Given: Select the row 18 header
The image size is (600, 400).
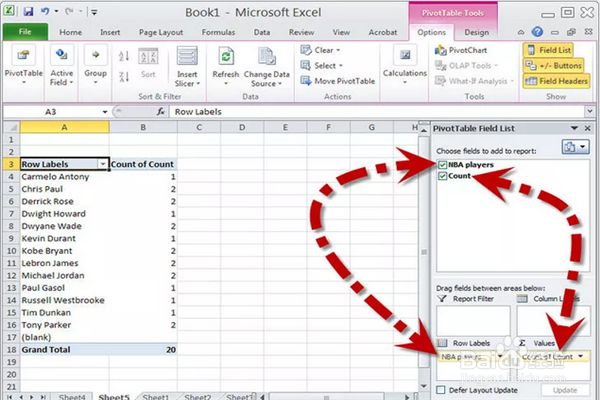Looking at the screenshot, I should pos(11,349).
